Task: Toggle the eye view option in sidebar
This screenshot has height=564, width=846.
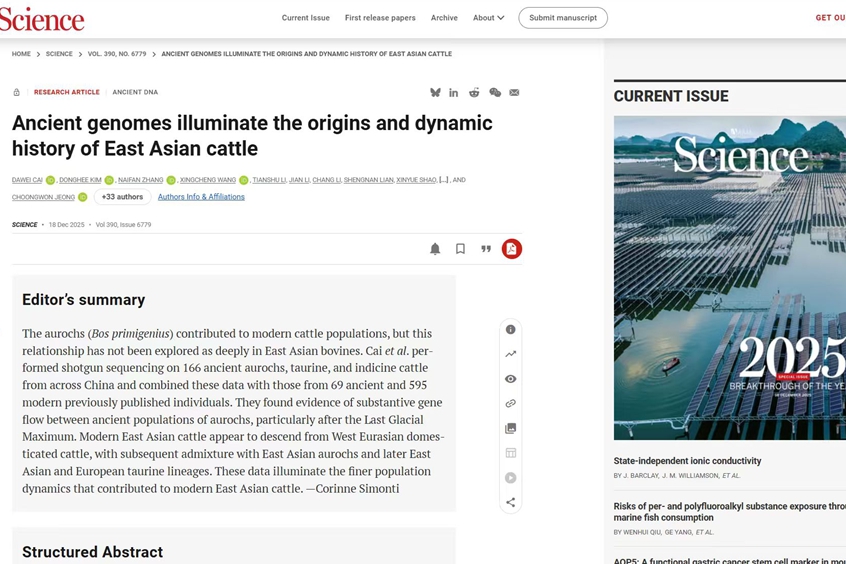Action: 510,379
